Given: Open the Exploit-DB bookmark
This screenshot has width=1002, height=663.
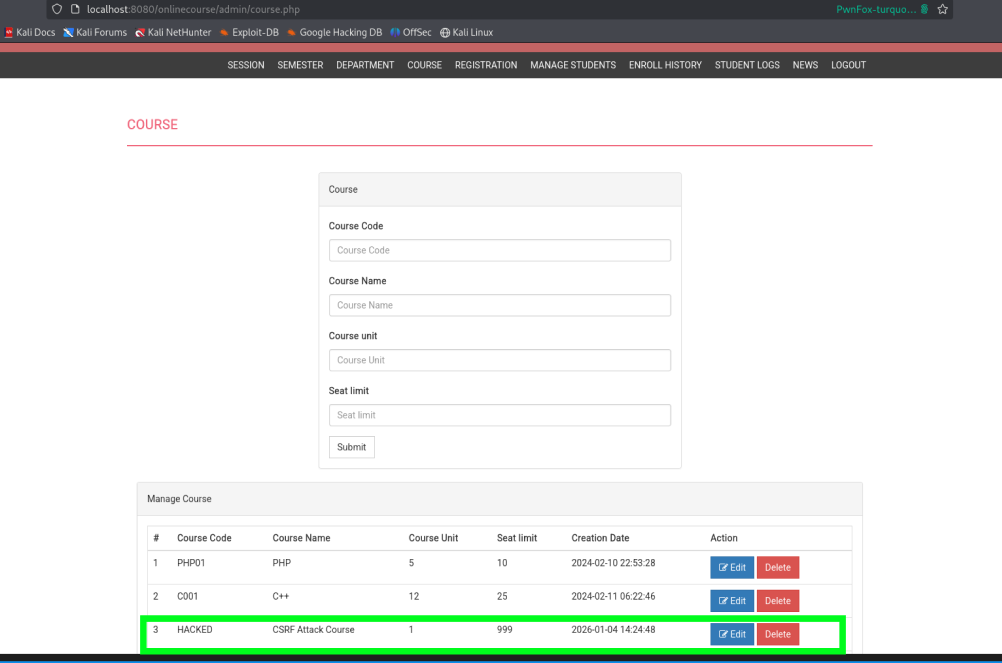Looking at the screenshot, I should pyautogui.click(x=249, y=33).
